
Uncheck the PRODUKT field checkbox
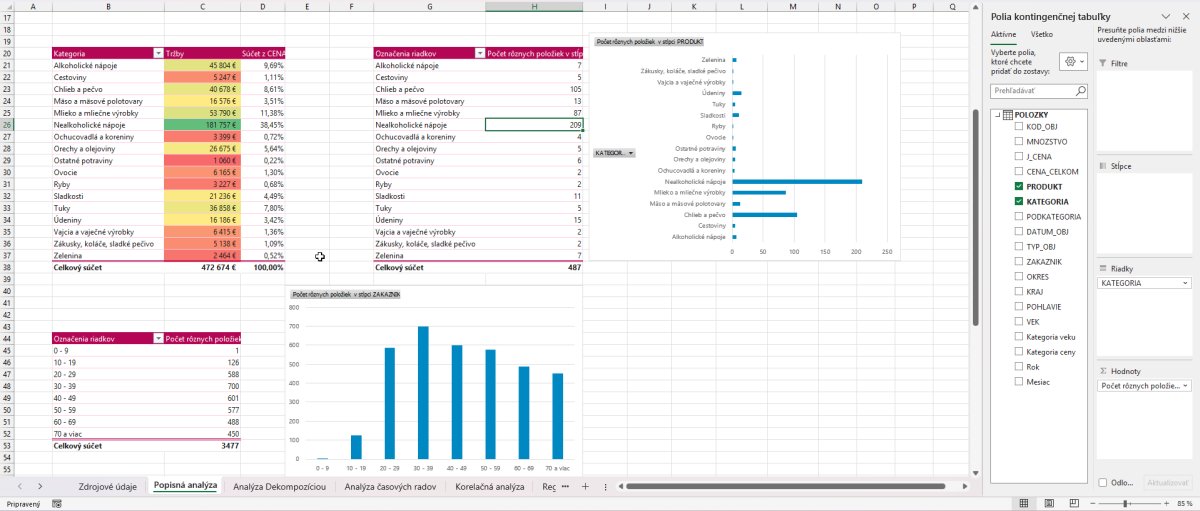[x=1018, y=187]
